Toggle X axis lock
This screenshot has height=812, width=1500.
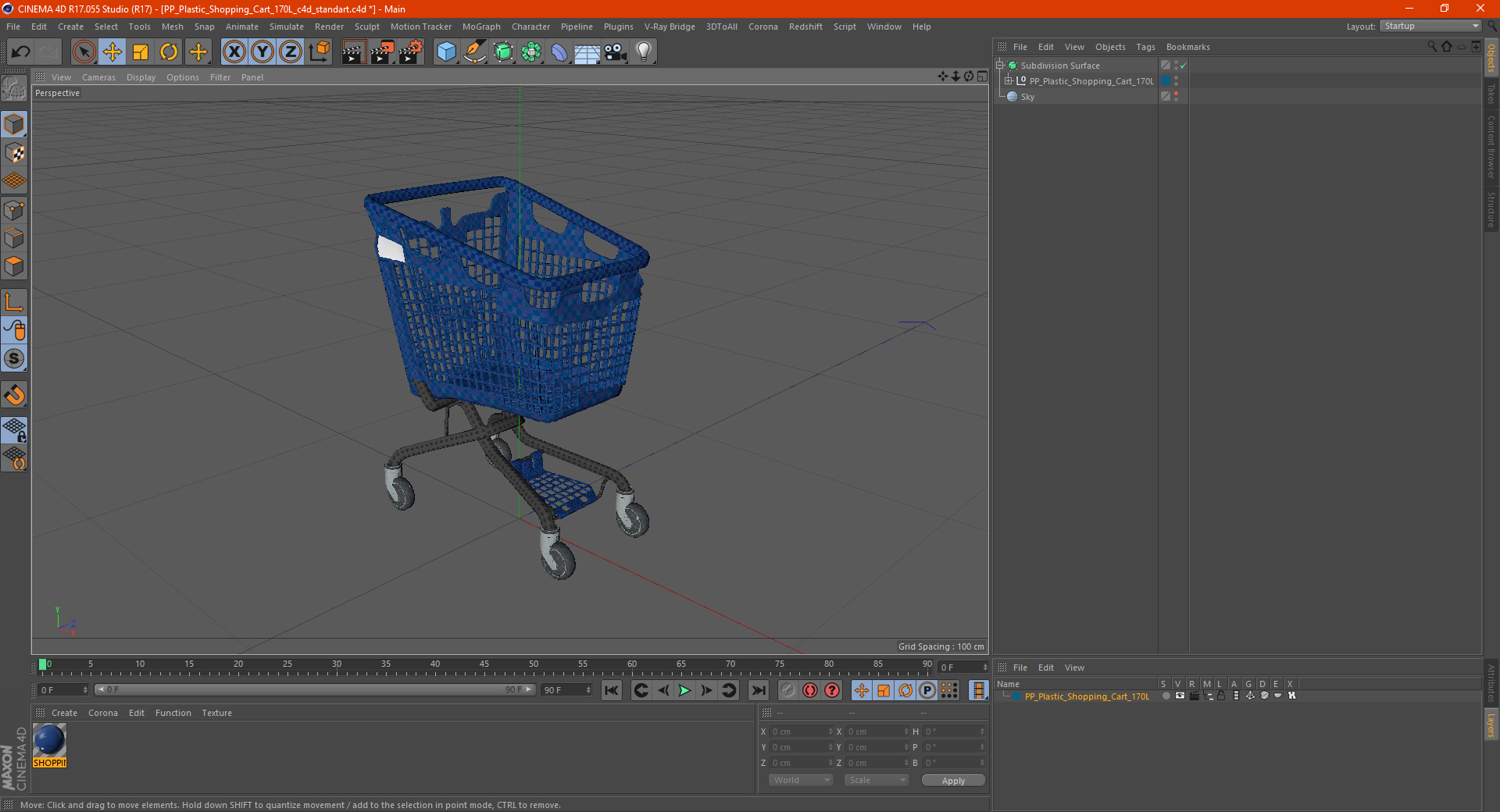[x=234, y=52]
